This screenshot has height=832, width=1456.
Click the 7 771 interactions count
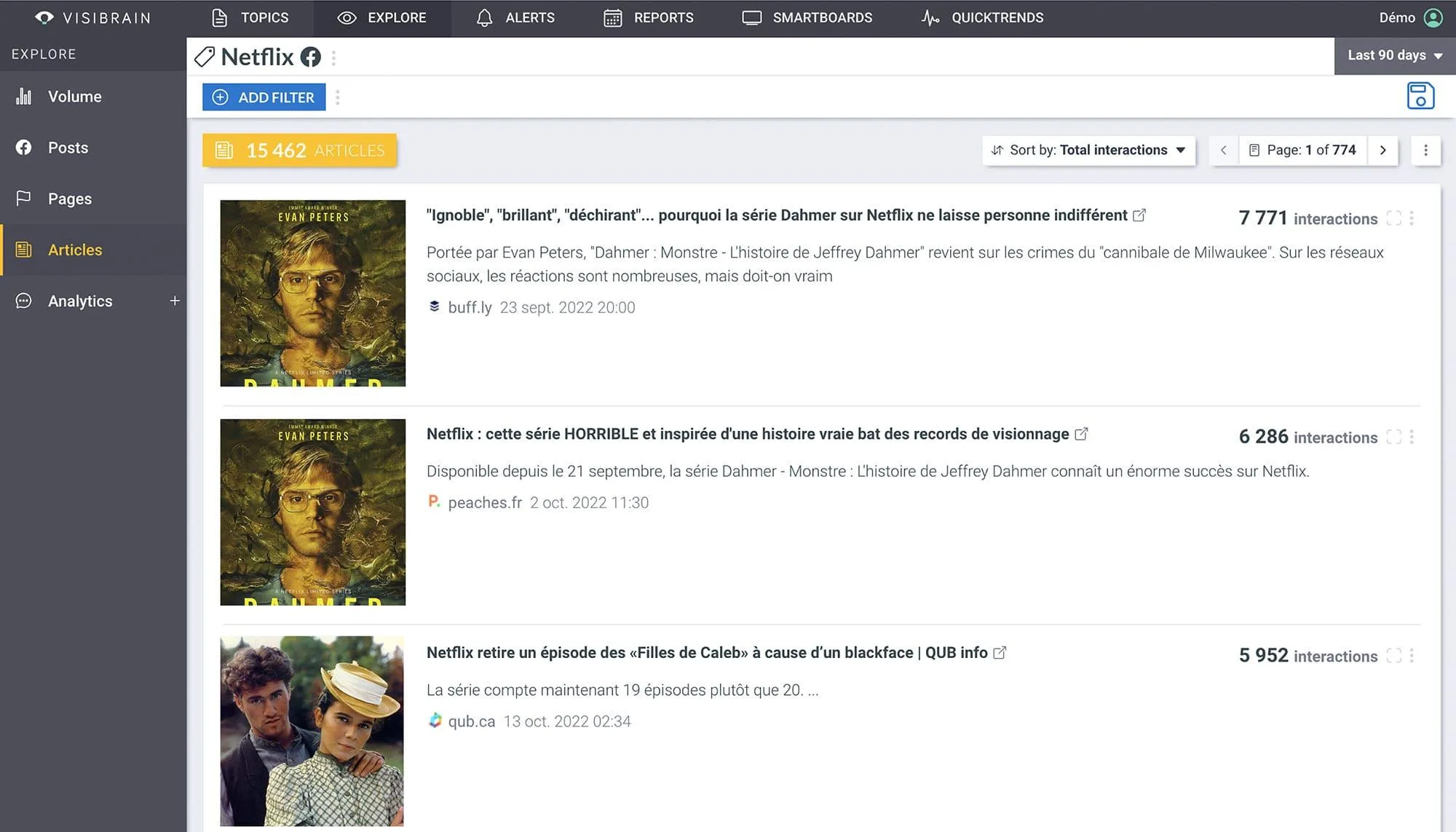tap(1308, 218)
